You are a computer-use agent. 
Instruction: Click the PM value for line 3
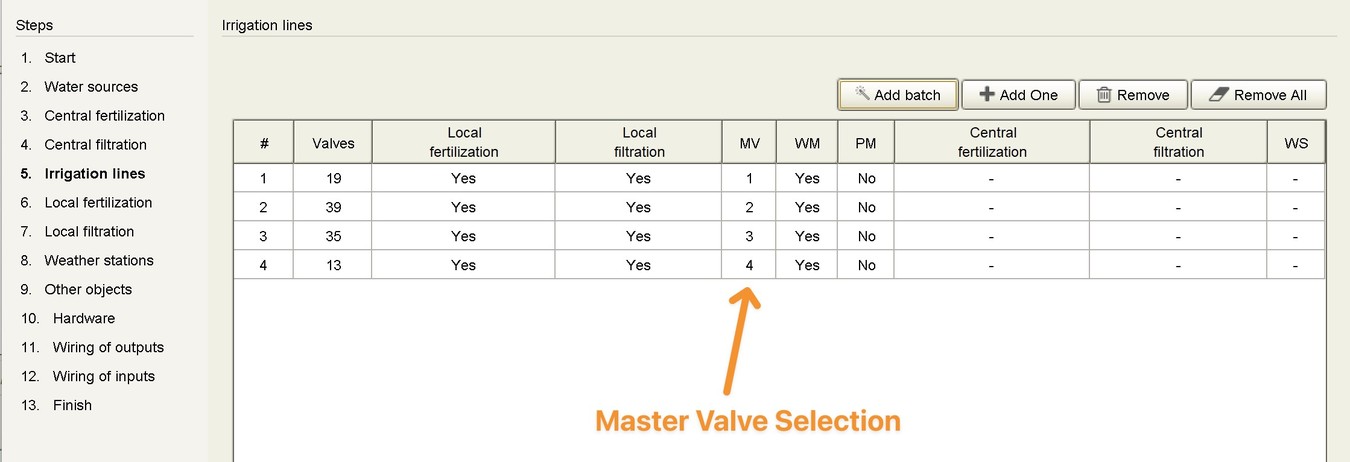pyautogui.click(x=866, y=236)
